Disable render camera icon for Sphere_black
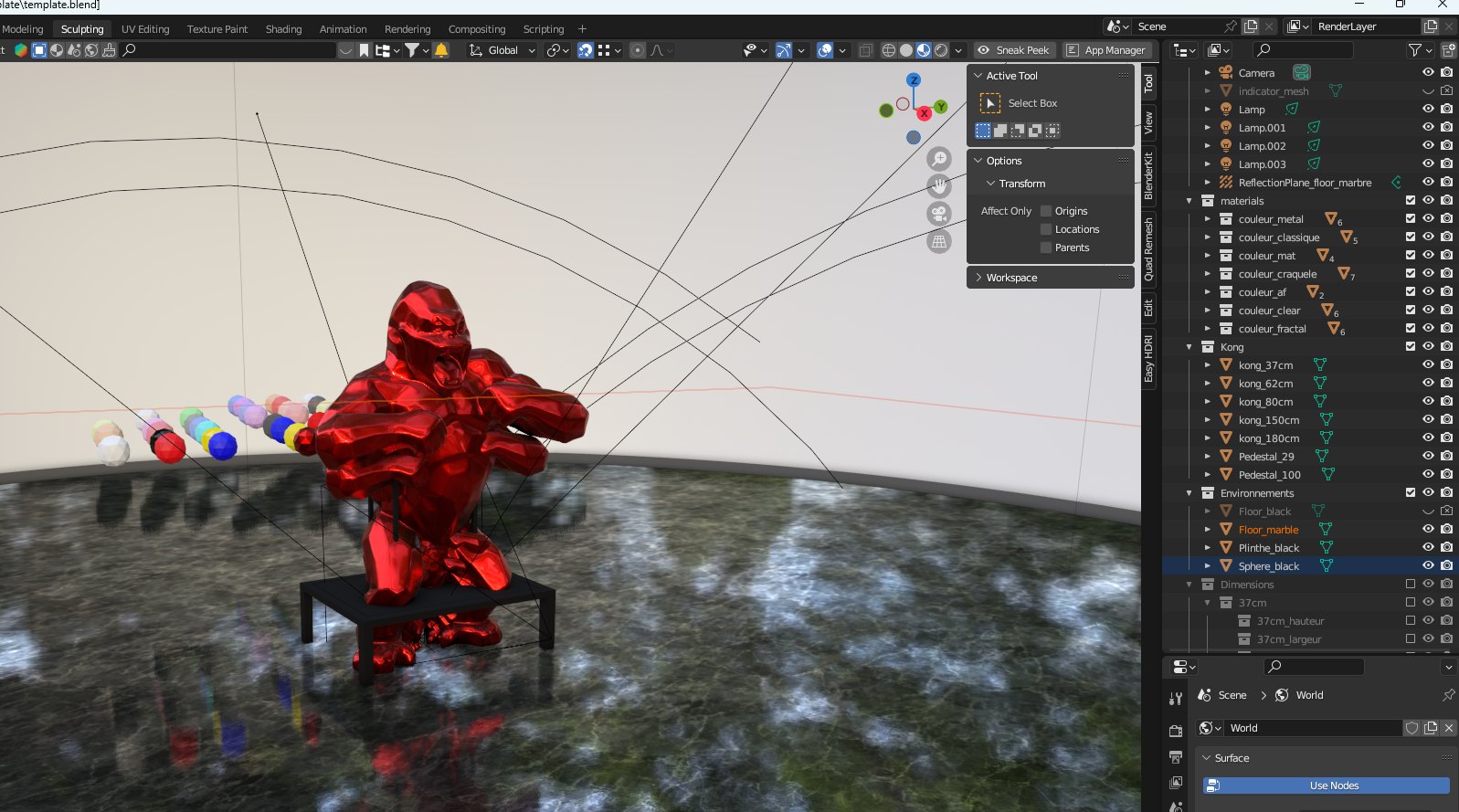This screenshot has width=1459, height=812. [1446, 565]
